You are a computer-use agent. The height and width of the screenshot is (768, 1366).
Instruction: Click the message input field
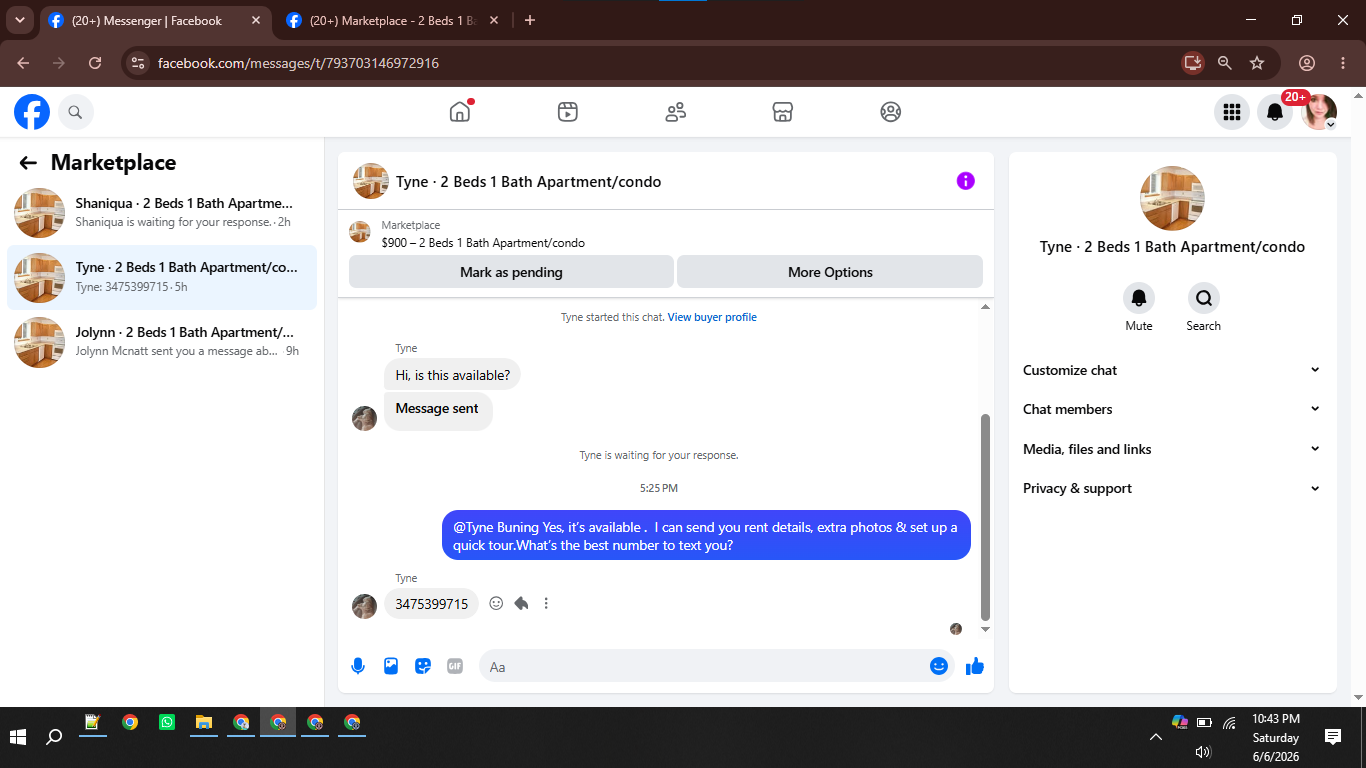point(704,666)
